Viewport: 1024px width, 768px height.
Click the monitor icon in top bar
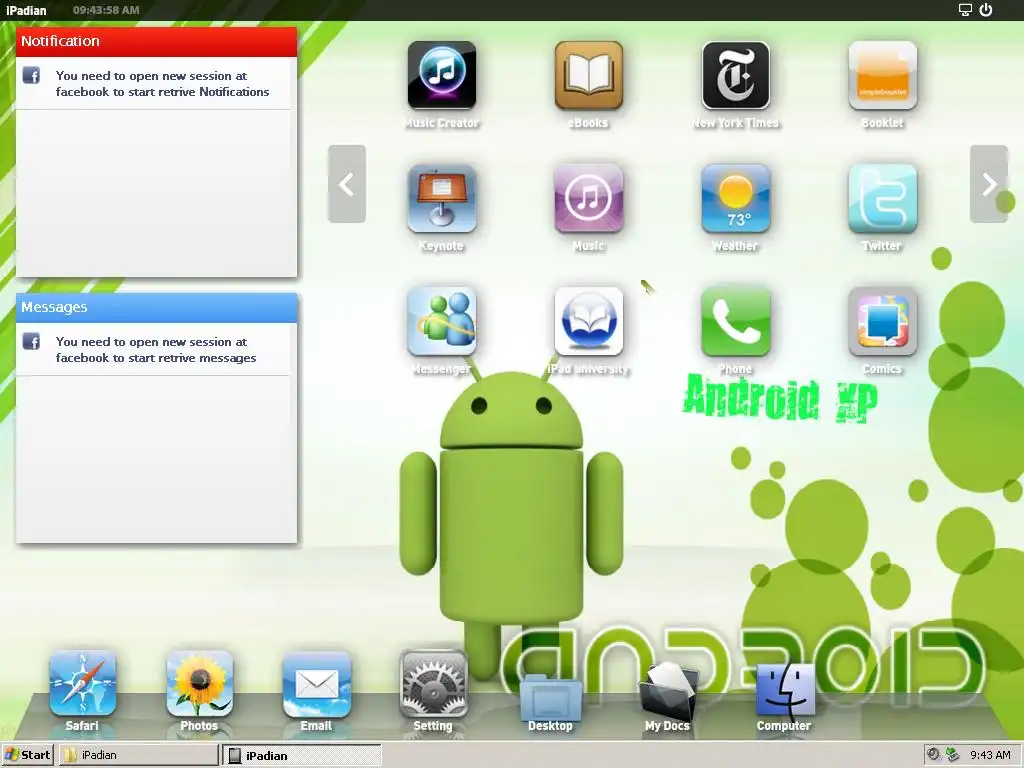[965, 10]
